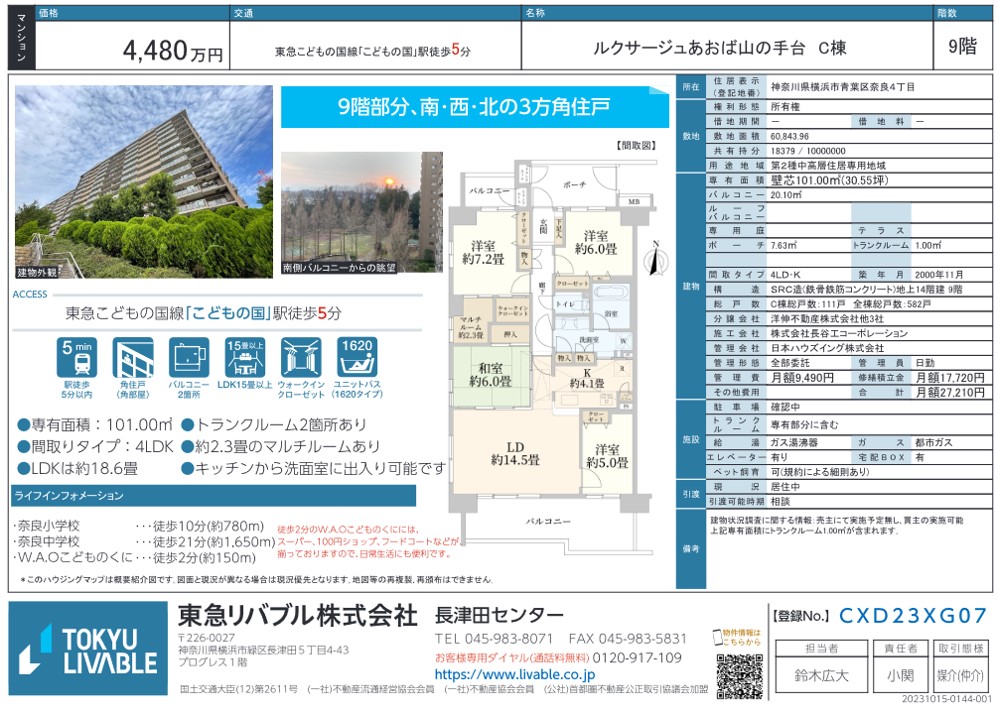Click the TEL 045-983-8071 number
This screenshot has width=998, height=712.
pos(495,638)
